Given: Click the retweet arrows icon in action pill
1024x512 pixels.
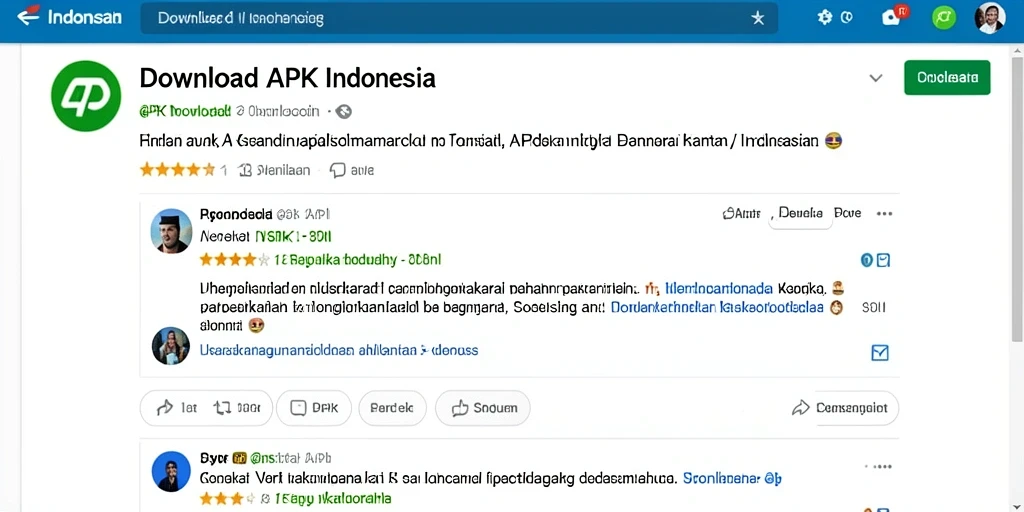Looking at the screenshot, I should click(x=223, y=408).
